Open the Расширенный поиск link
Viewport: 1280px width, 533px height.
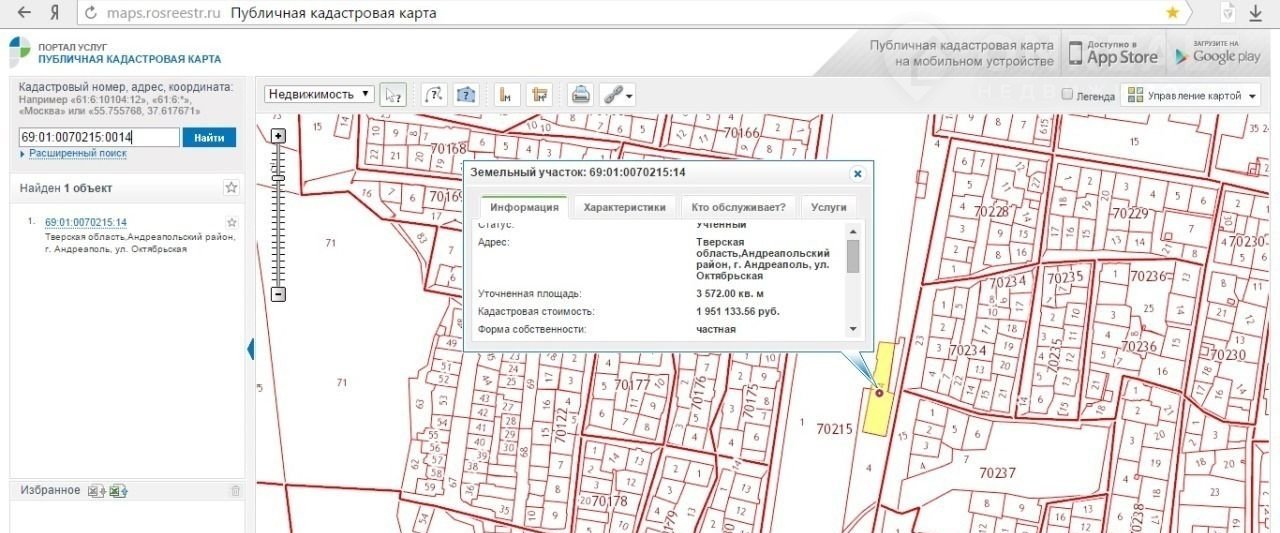click(x=77, y=154)
